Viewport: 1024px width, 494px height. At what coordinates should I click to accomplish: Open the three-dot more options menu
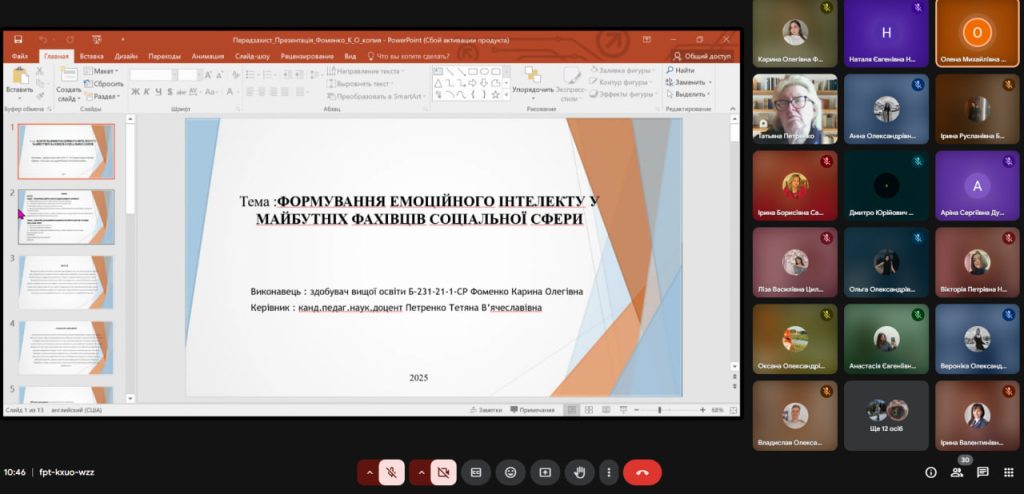pyautogui.click(x=608, y=472)
